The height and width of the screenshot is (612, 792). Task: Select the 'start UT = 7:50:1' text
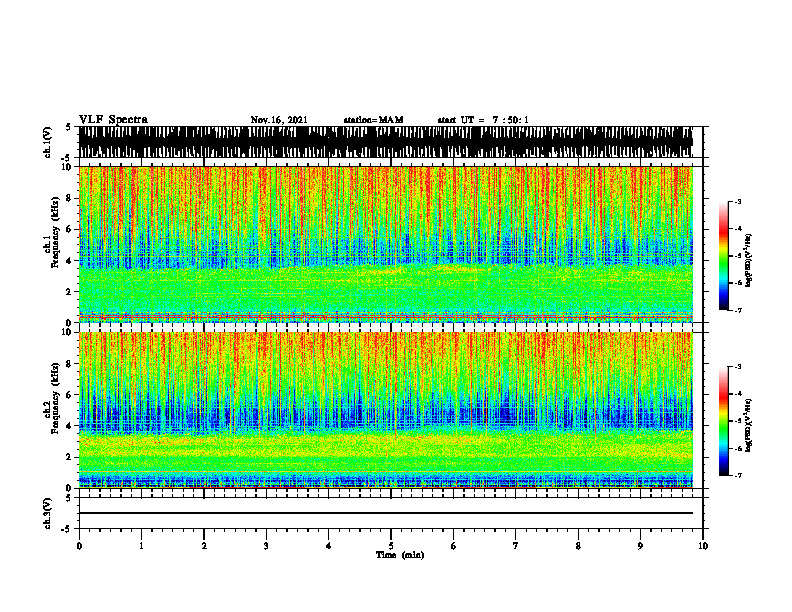(x=483, y=120)
